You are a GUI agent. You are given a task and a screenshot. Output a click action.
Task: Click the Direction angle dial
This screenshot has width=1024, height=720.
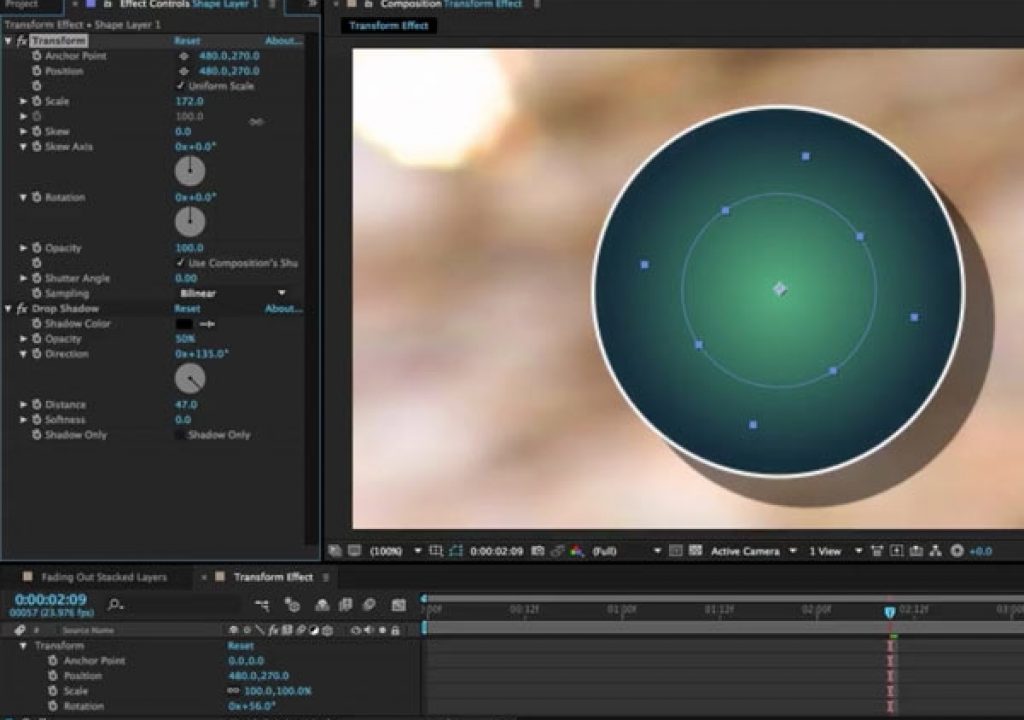190,378
